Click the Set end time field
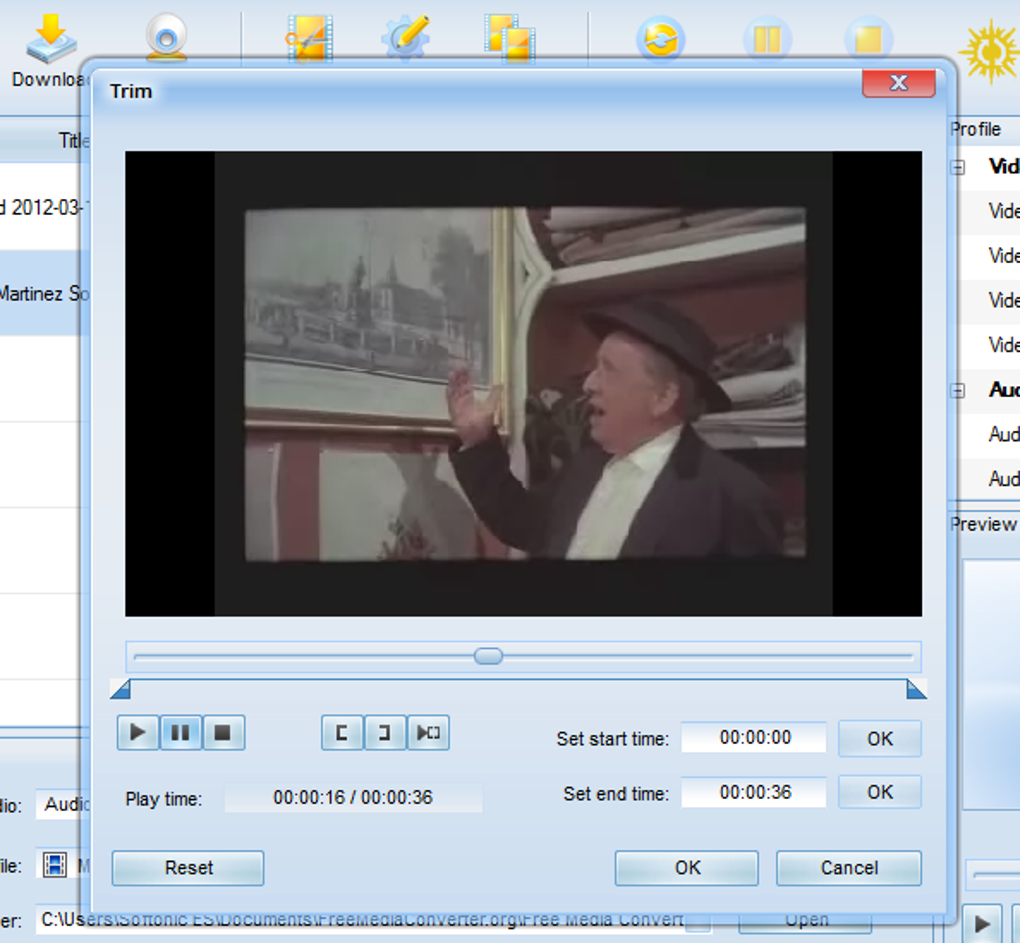 pos(754,792)
